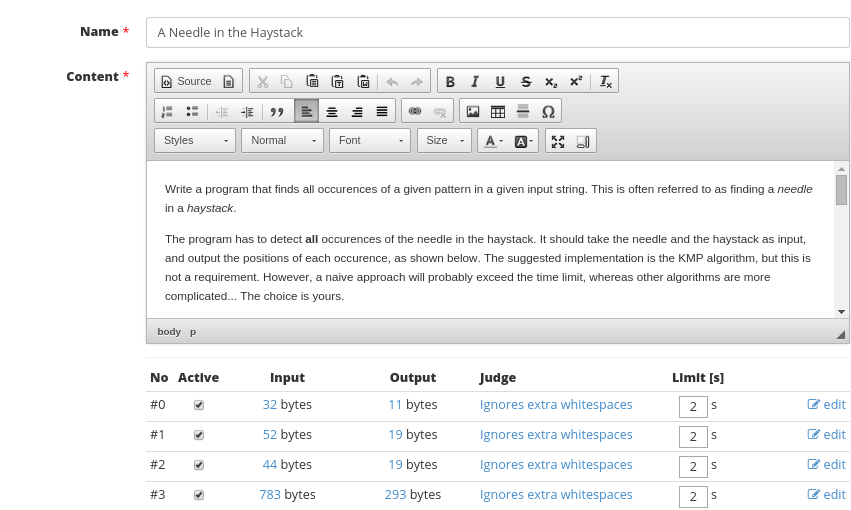Open judge link for test #2
This screenshot has width=851, height=510.
[556, 465]
